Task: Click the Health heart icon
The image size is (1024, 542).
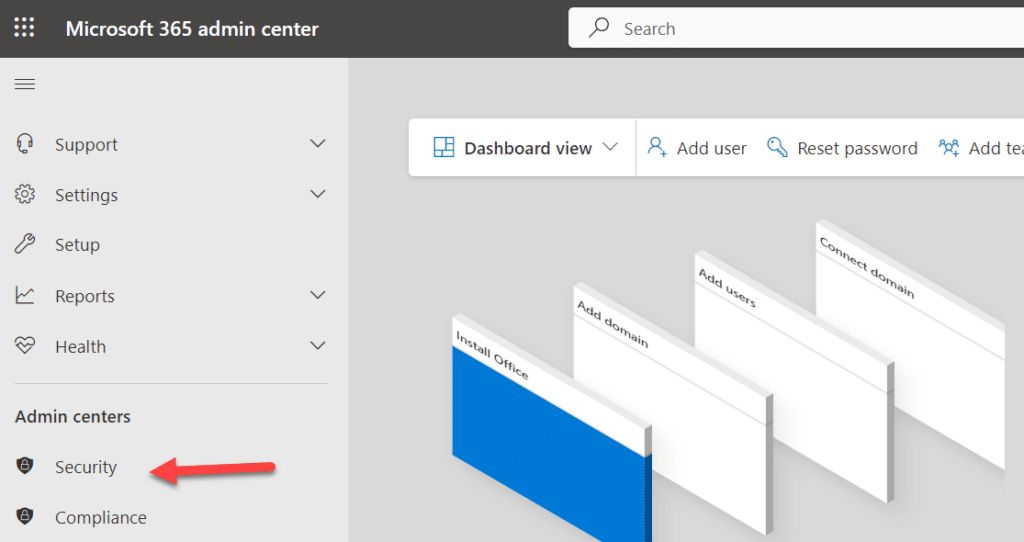Action: pos(25,345)
